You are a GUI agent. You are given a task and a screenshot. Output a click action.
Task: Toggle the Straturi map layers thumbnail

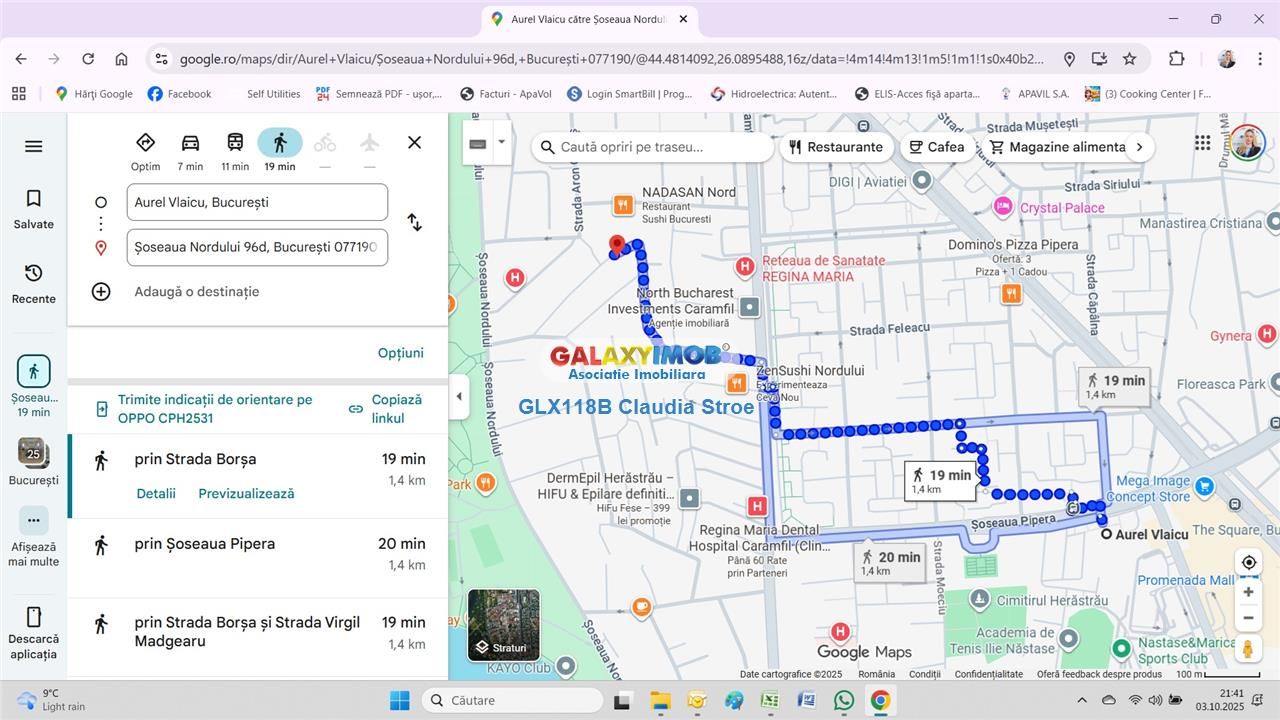click(x=504, y=625)
